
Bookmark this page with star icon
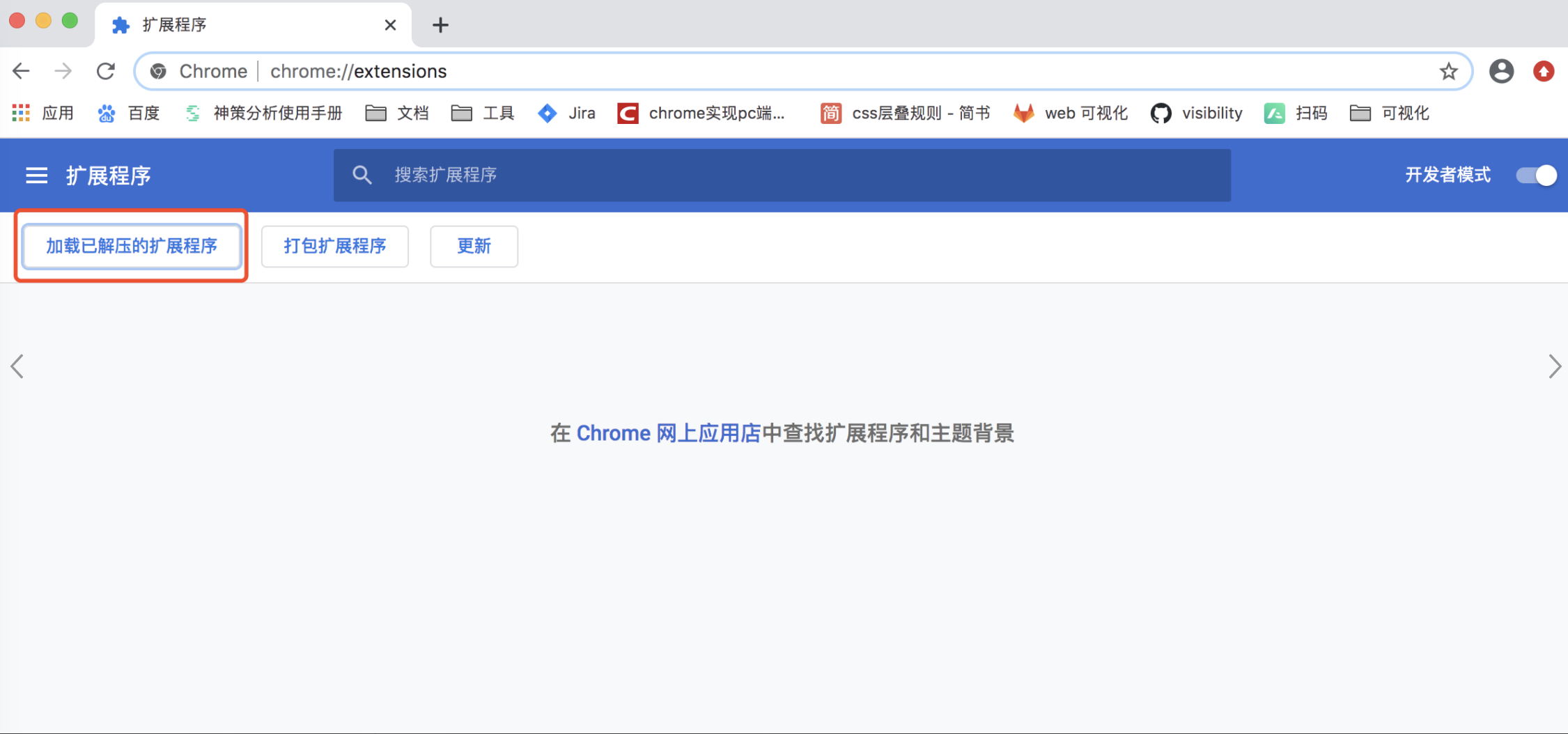[1449, 71]
